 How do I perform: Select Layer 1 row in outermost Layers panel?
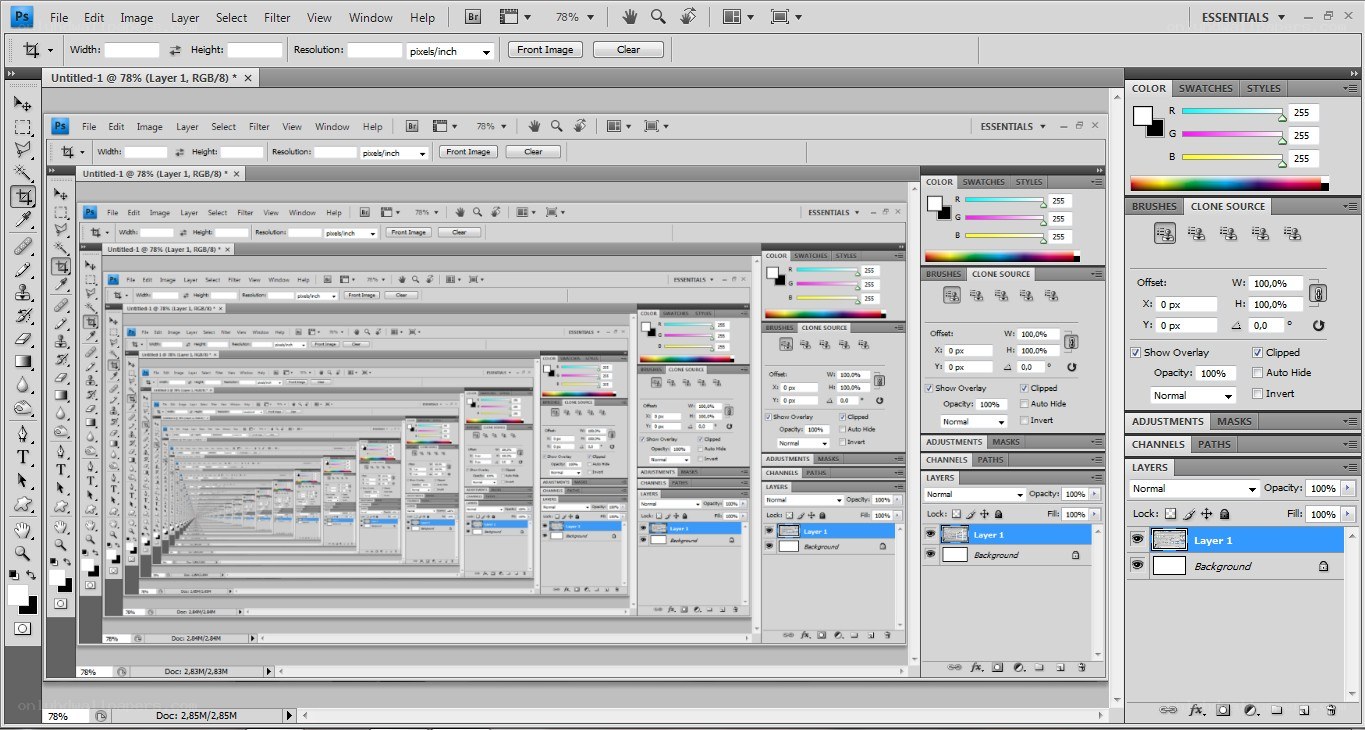[x=1236, y=540]
